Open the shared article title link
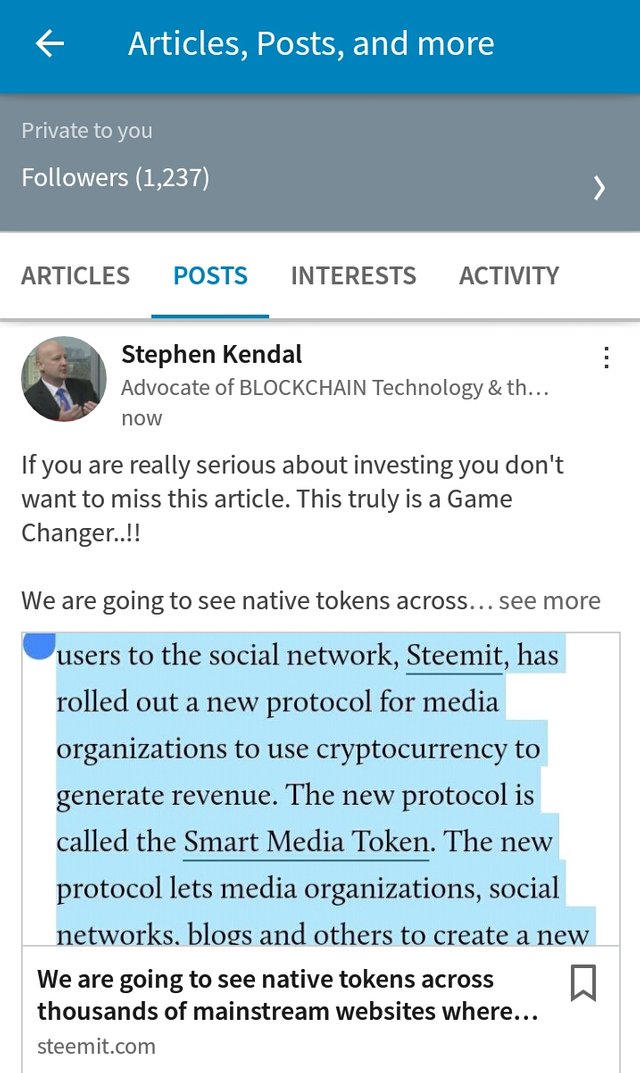 coord(287,996)
